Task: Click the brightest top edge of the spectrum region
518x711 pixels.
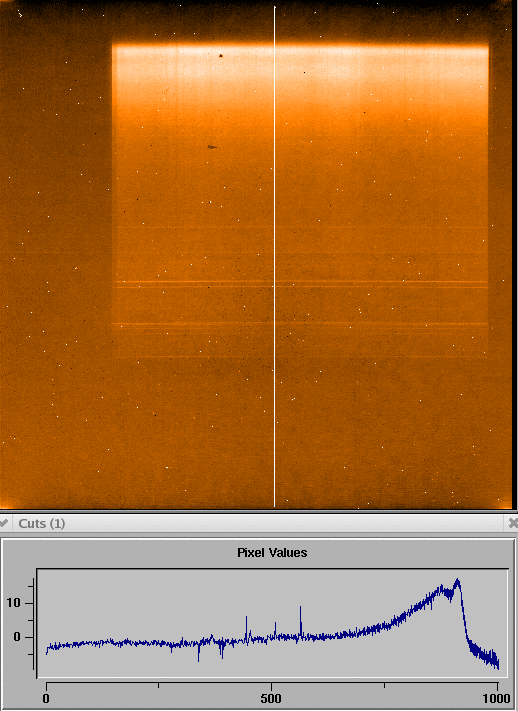Action: tap(300, 46)
